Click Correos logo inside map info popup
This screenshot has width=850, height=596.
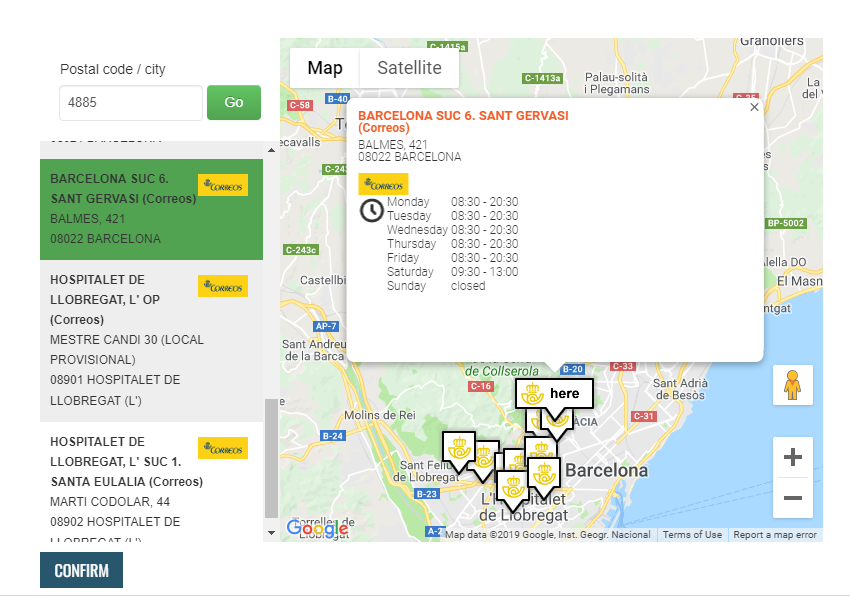pos(383,184)
